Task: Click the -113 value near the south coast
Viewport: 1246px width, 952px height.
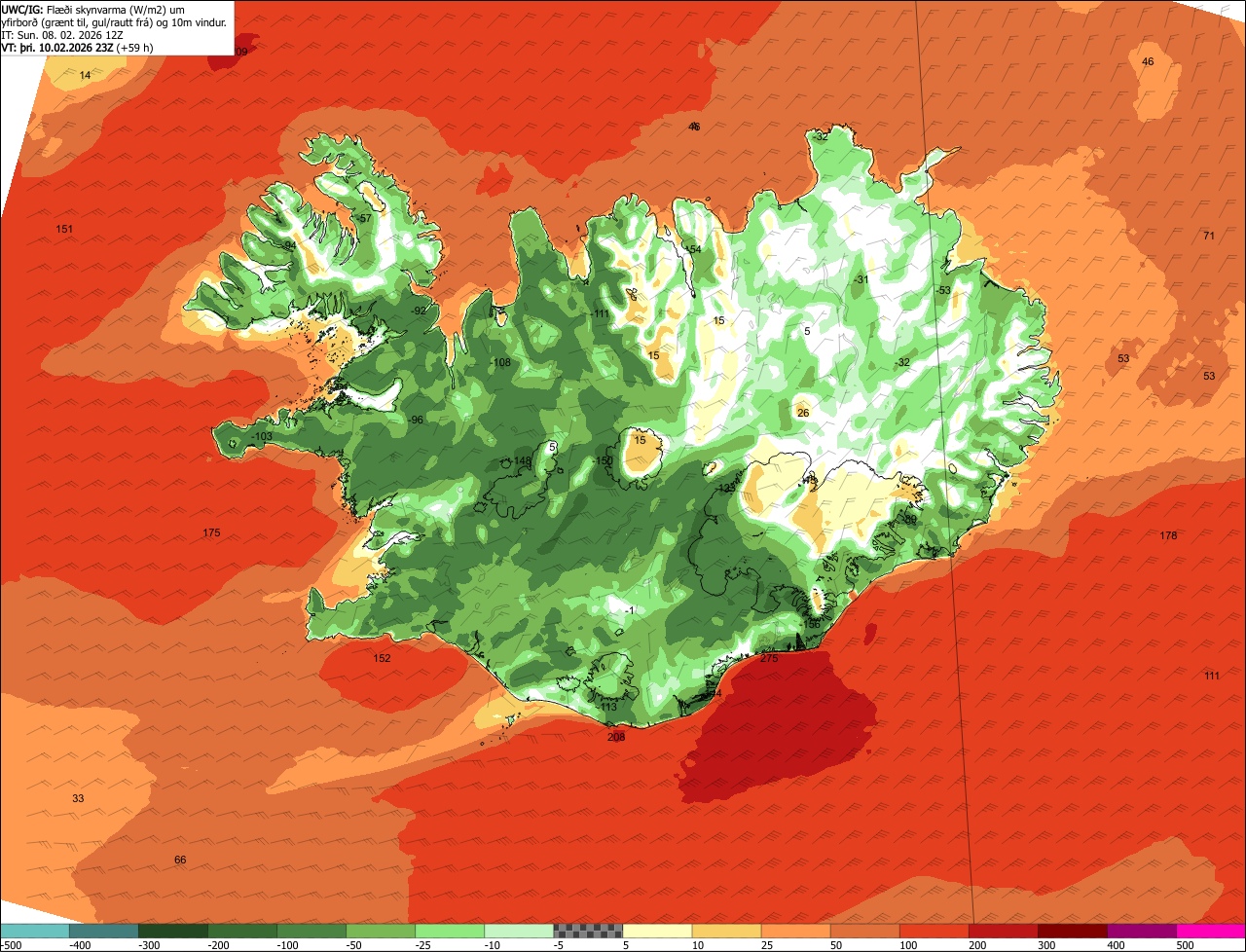Action: point(606,707)
